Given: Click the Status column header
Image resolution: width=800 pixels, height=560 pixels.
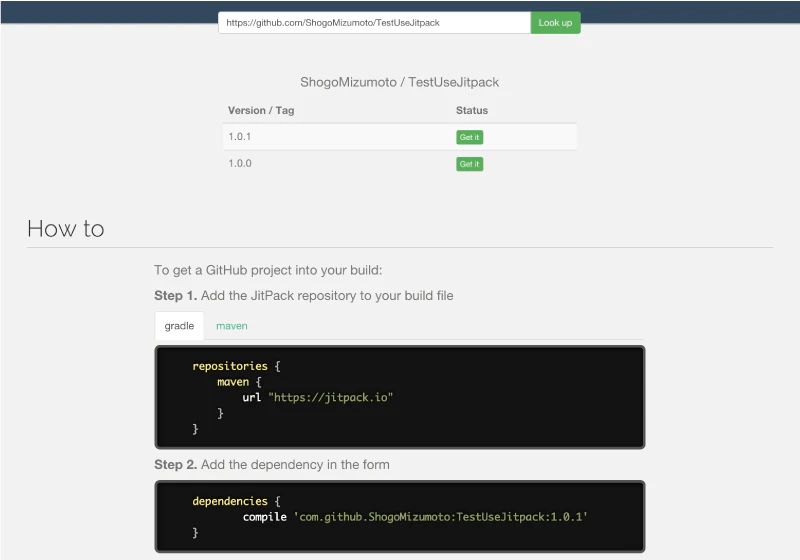Looking at the screenshot, I should 472,110.
